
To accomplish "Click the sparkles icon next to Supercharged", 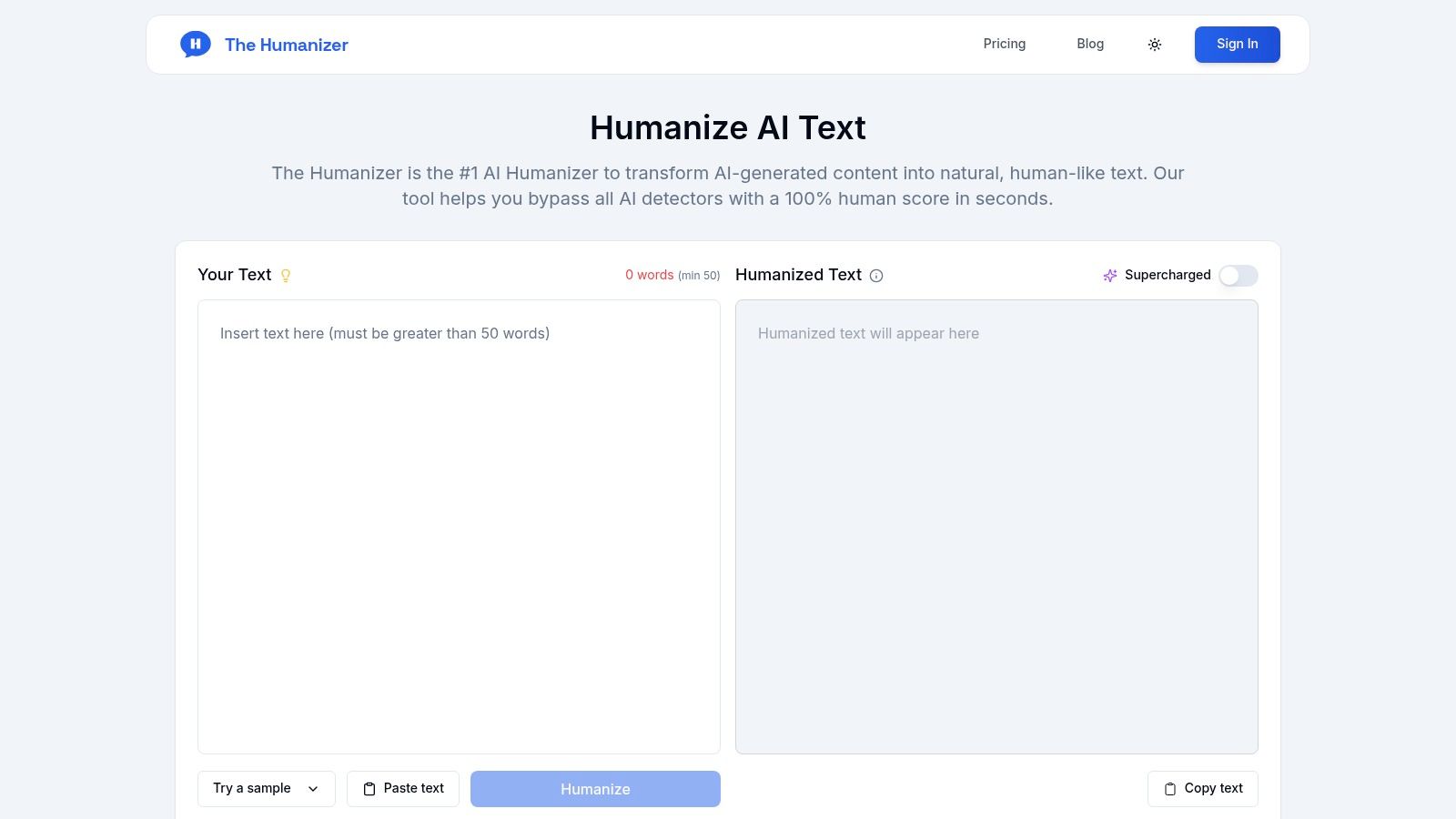I will [x=1110, y=275].
